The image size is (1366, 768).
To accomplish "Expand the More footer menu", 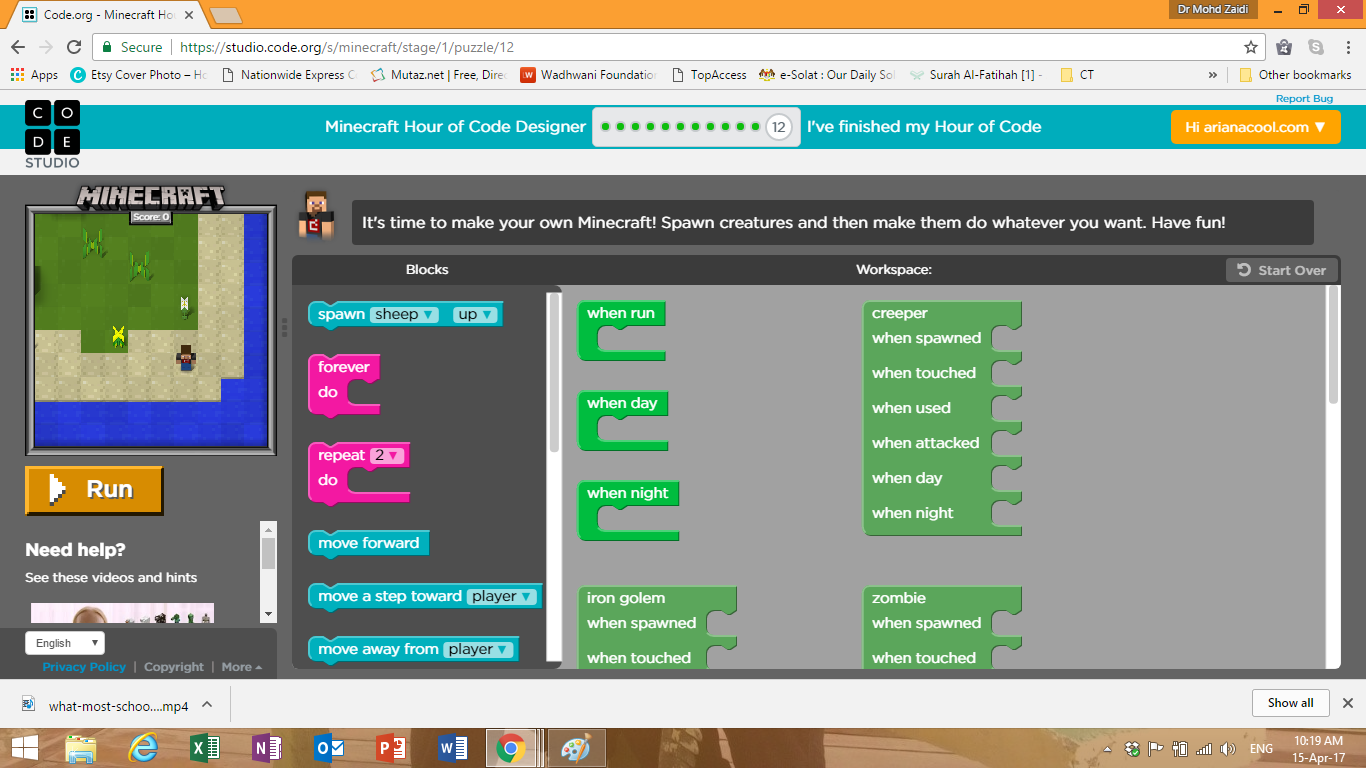I will (x=242, y=667).
